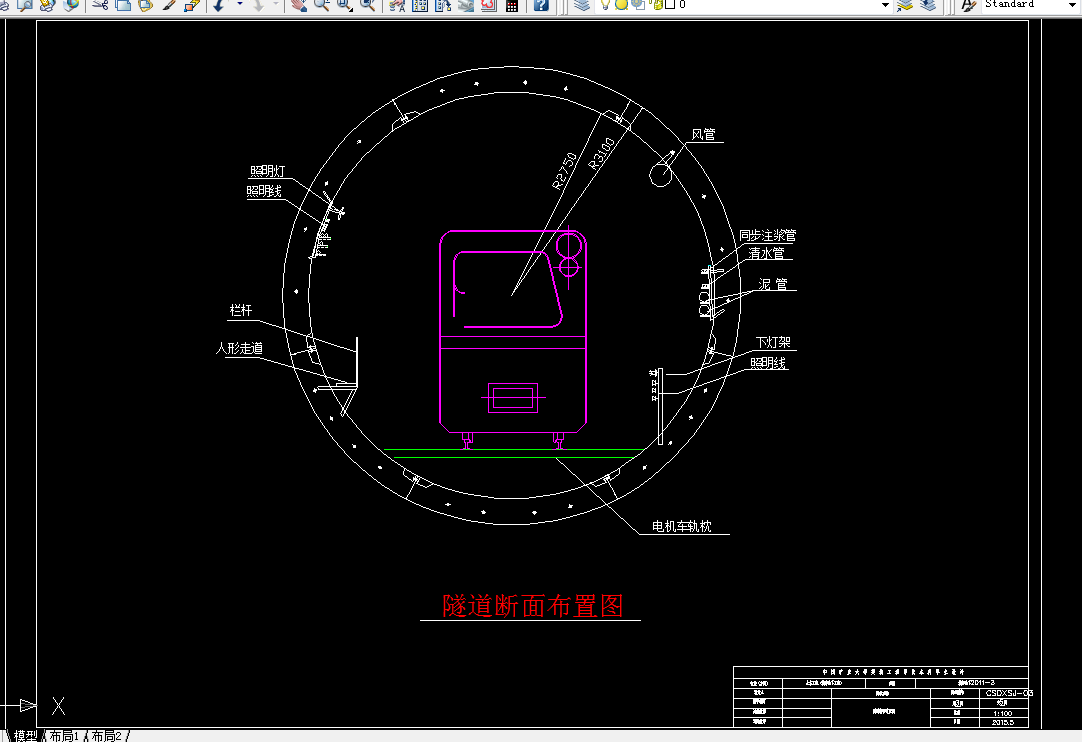Open the quick calculator icon
The width and height of the screenshot is (1082, 742).
point(511,5)
